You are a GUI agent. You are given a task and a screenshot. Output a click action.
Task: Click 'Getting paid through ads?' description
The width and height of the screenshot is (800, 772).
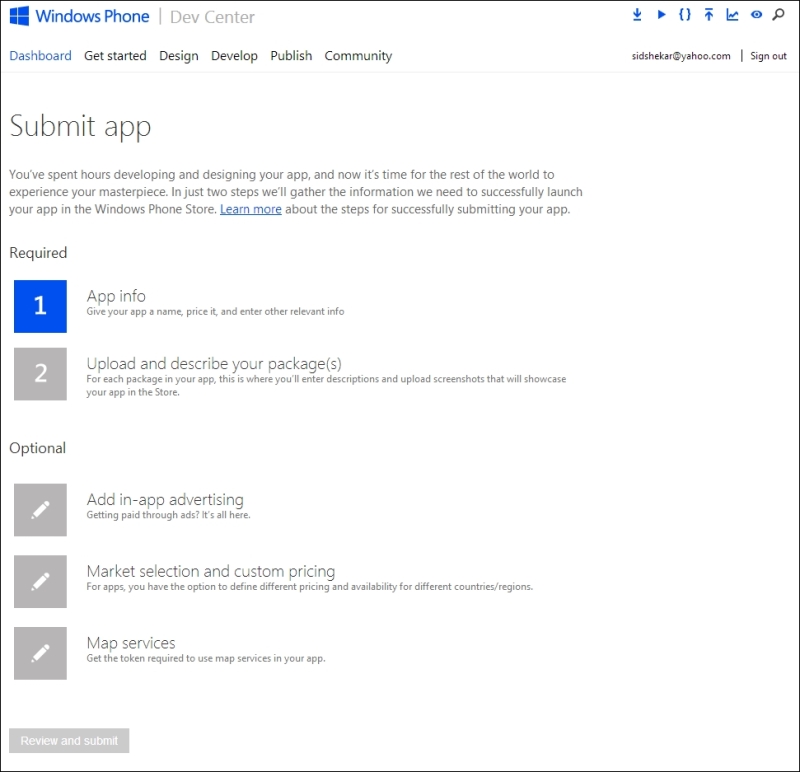168,515
